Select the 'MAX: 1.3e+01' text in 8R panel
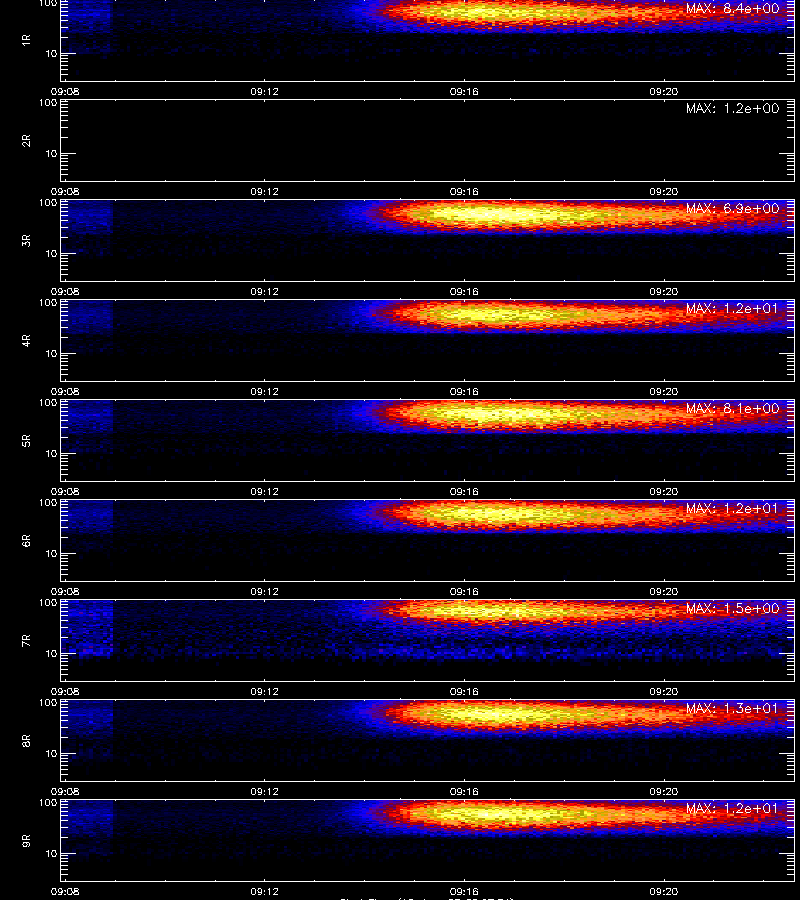The width and height of the screenshot is (800, 900). (x=732, y=708)
